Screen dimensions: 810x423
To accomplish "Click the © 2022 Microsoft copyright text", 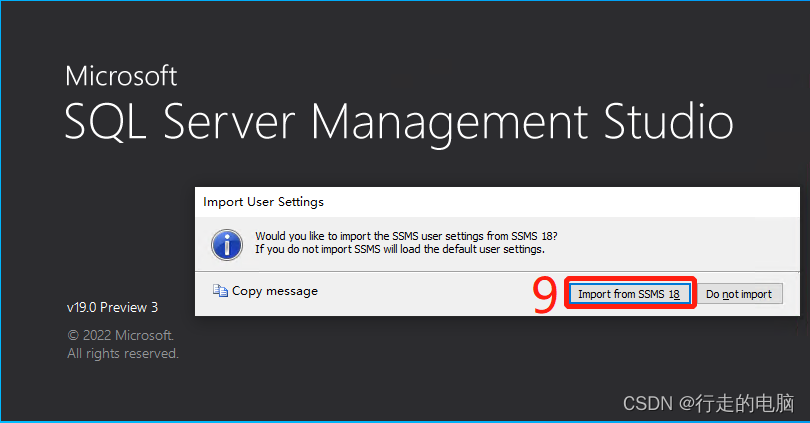I will pyautogui.click(x=120, y=335).
